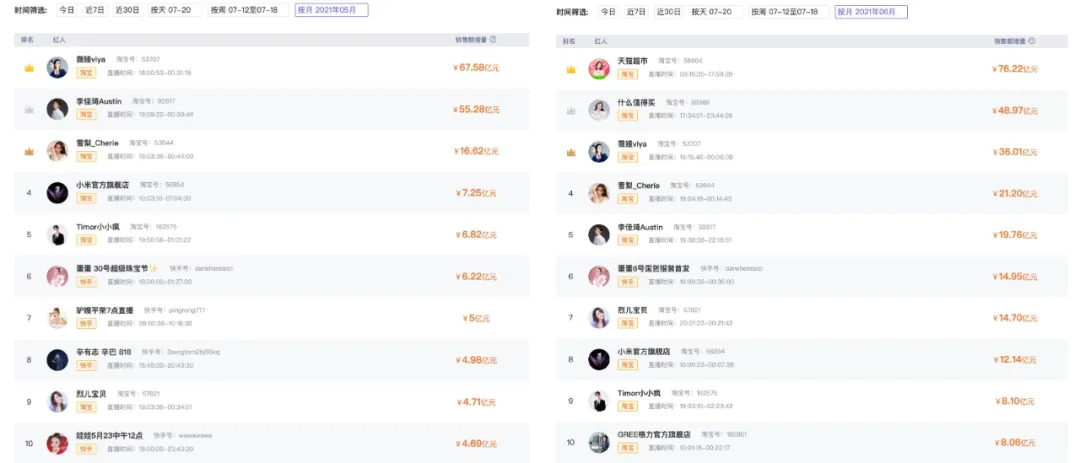The width and height of the screenshot is (1080, 463).
Task: Click the 排名 column header in May 2021 list
Action: point(28,40)
